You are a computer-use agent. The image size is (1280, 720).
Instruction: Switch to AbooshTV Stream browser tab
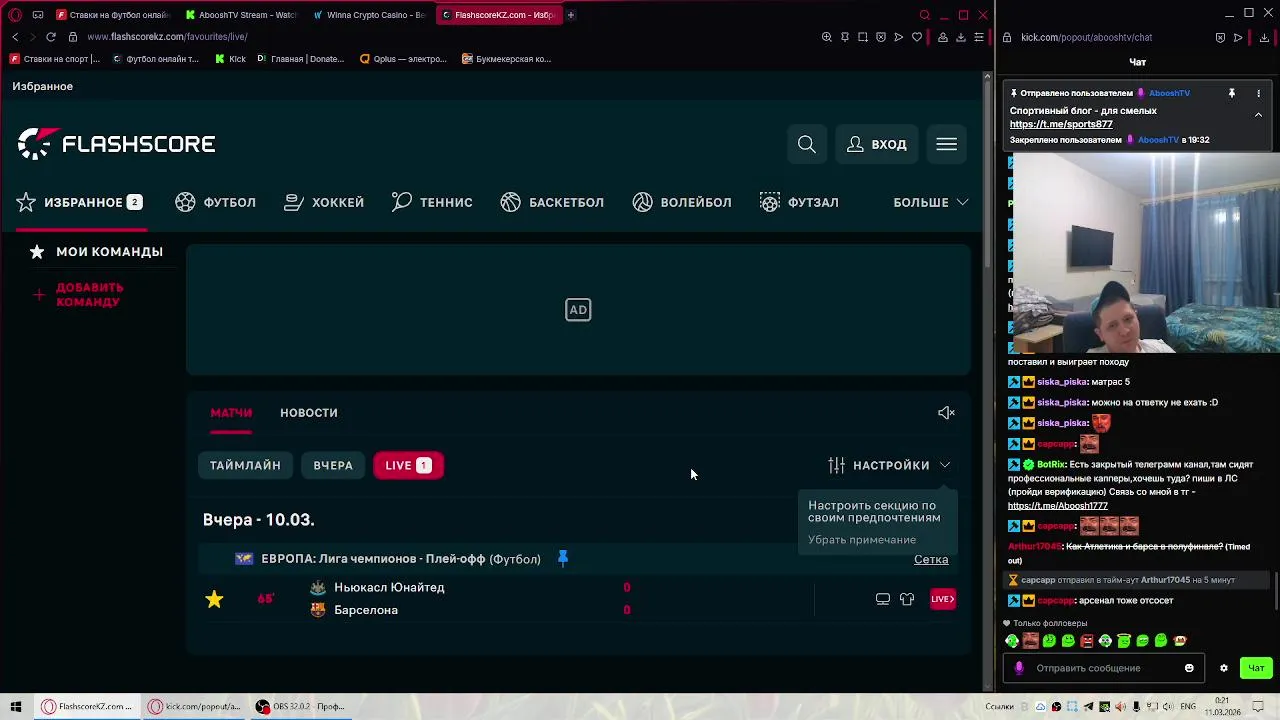click(x=243, y=15)
